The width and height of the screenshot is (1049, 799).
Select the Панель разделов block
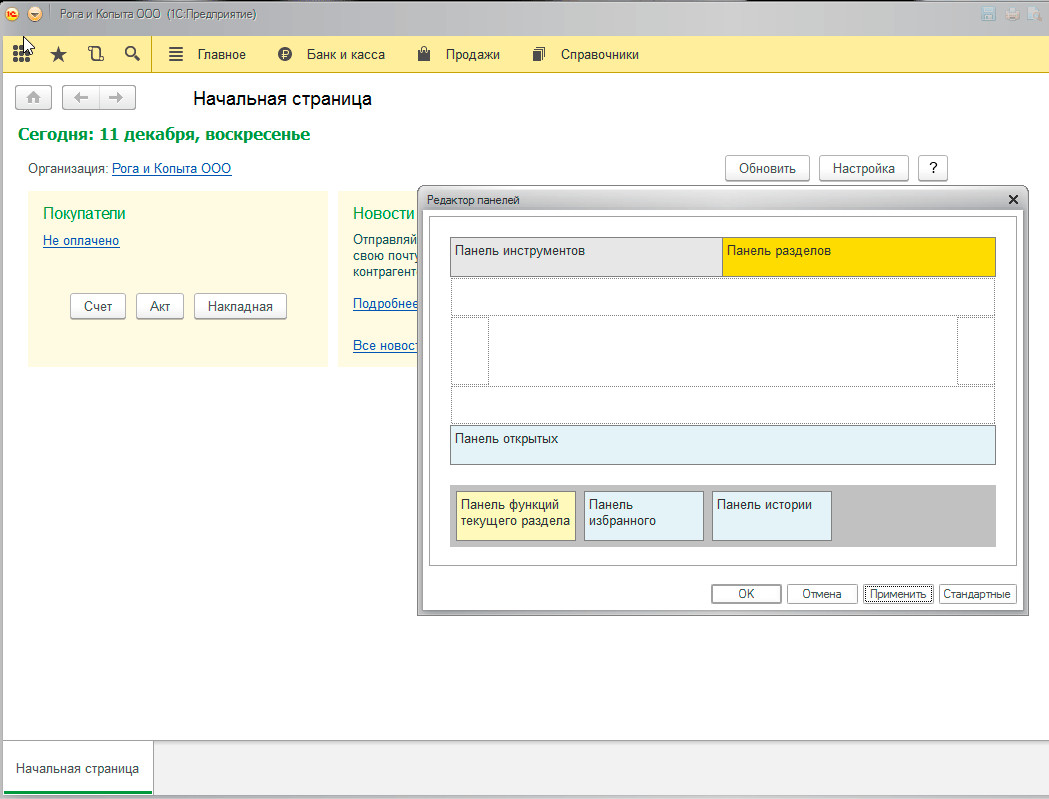858,257
